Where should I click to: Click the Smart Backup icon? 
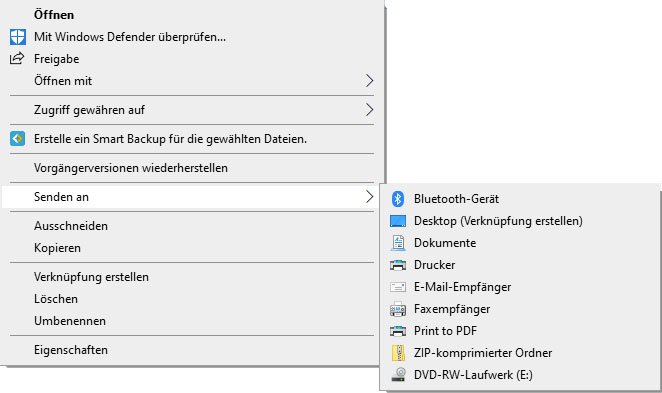point(18,138)
